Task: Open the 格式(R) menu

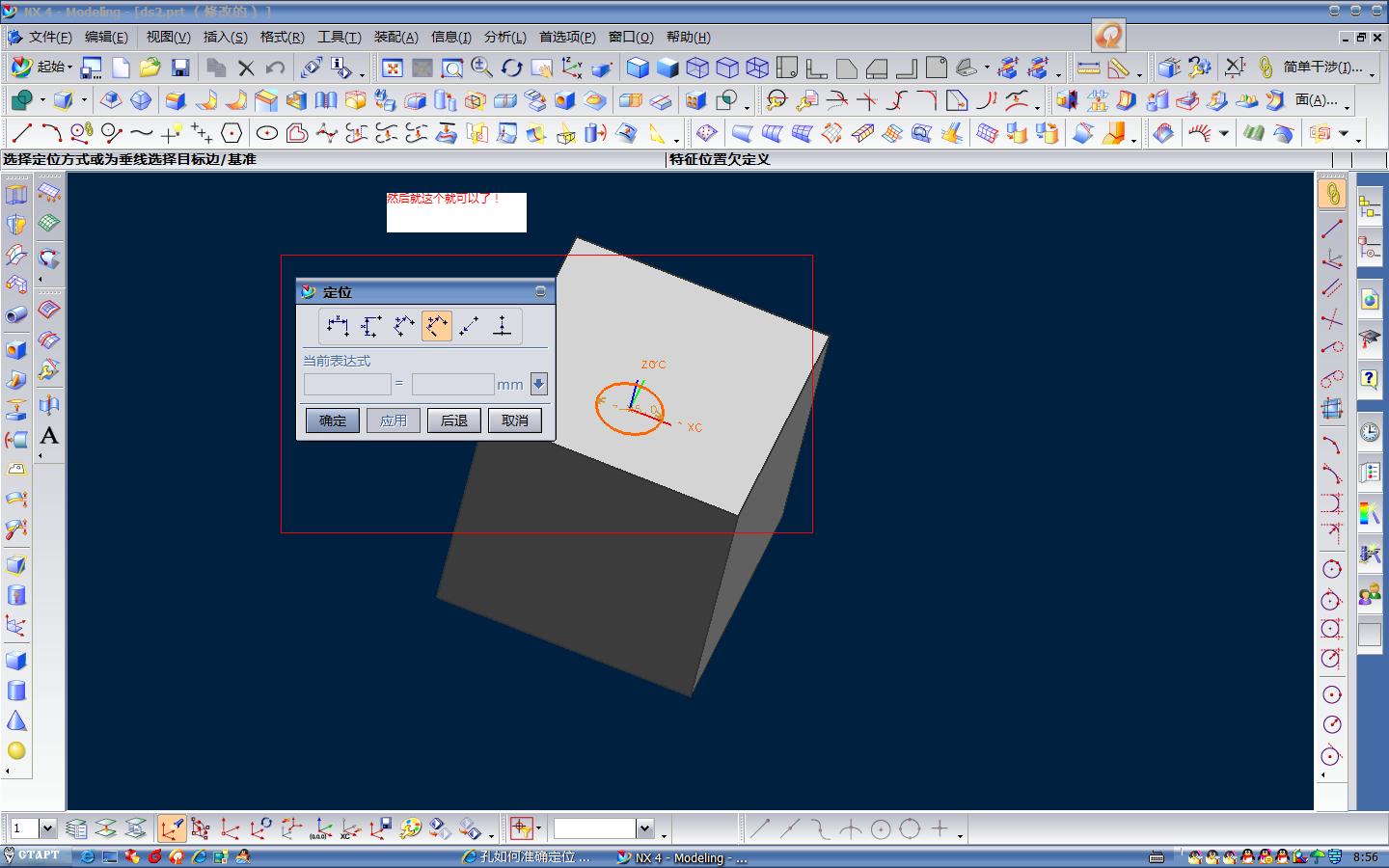Action: 283,37
